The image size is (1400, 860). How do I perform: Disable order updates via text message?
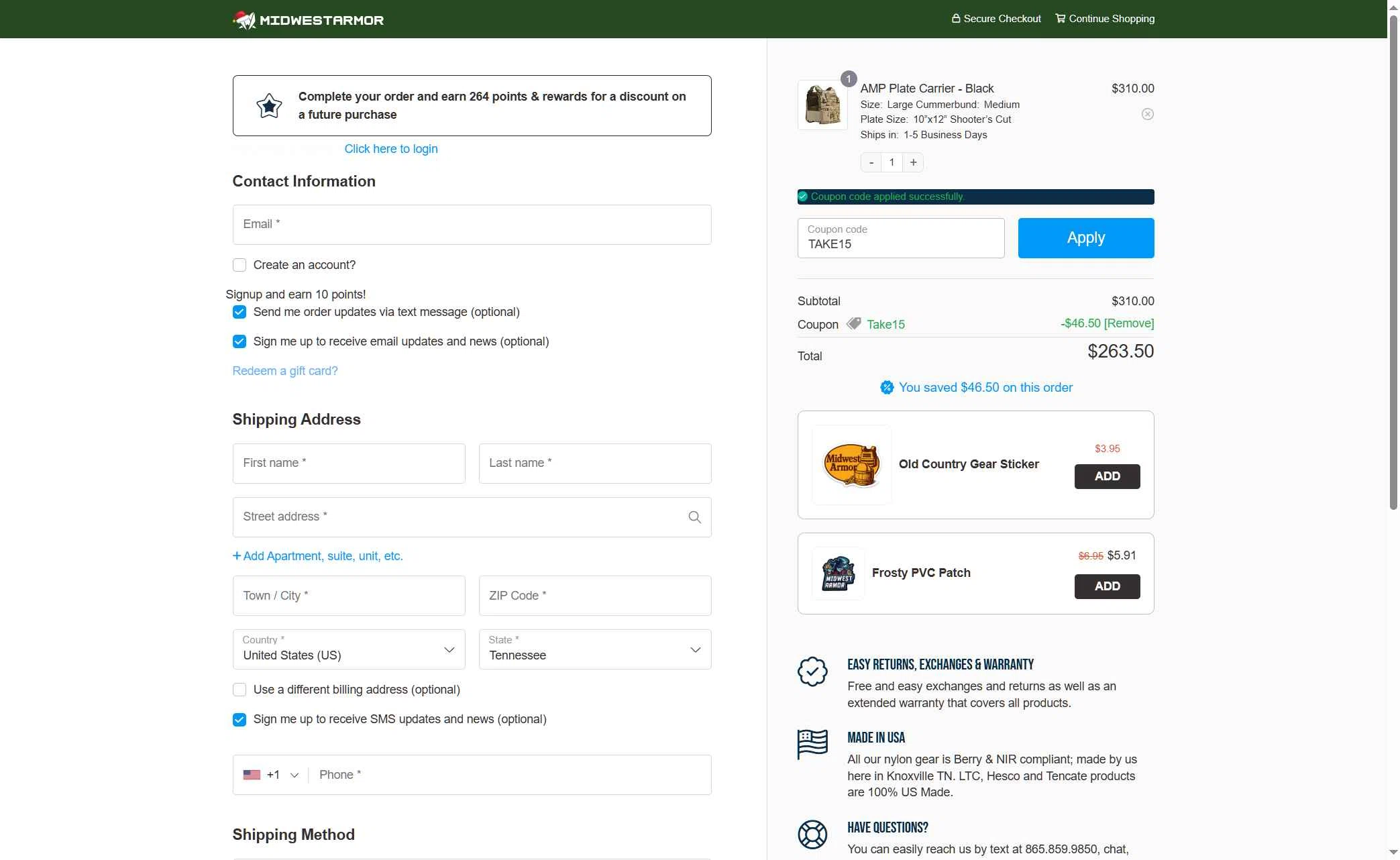click(239, 312)
